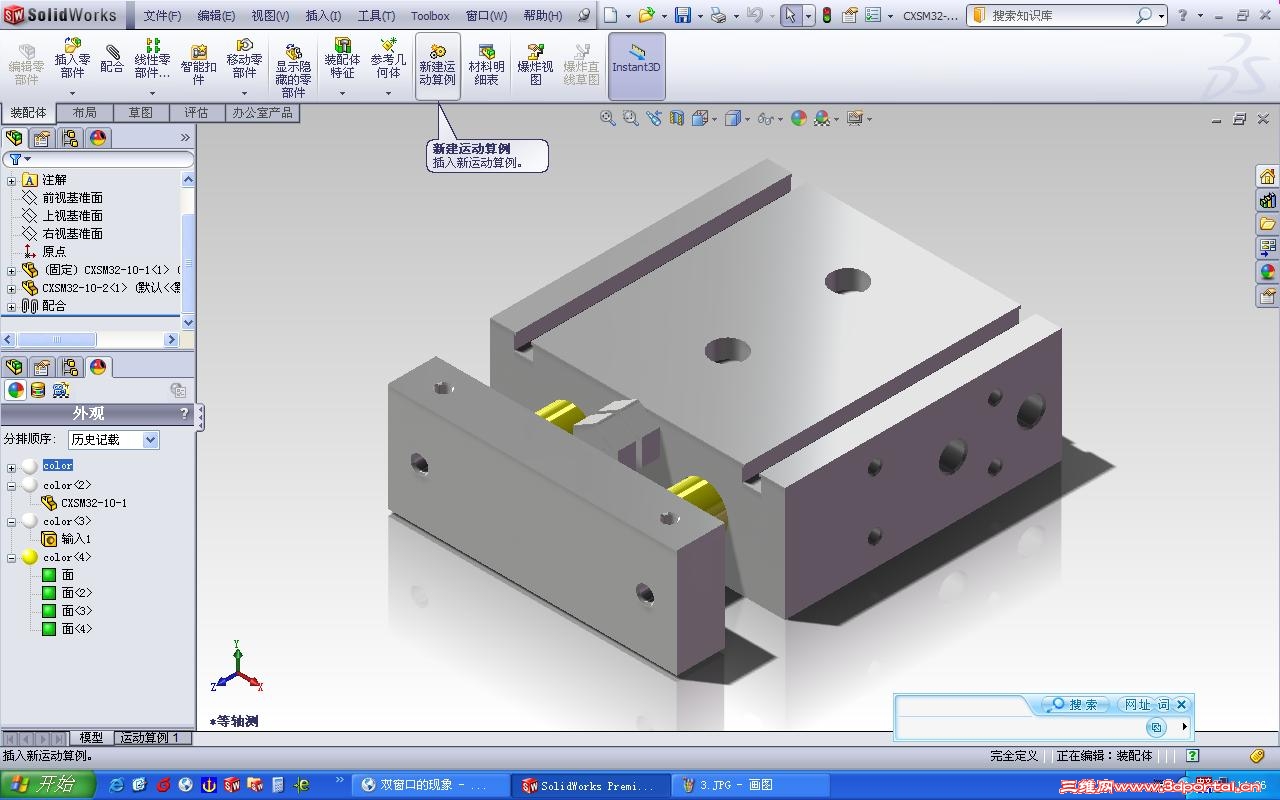1280x800 pixels.
Task: Click the Zoom to Fit magnifier icon
Action: [x=607, y=118]
